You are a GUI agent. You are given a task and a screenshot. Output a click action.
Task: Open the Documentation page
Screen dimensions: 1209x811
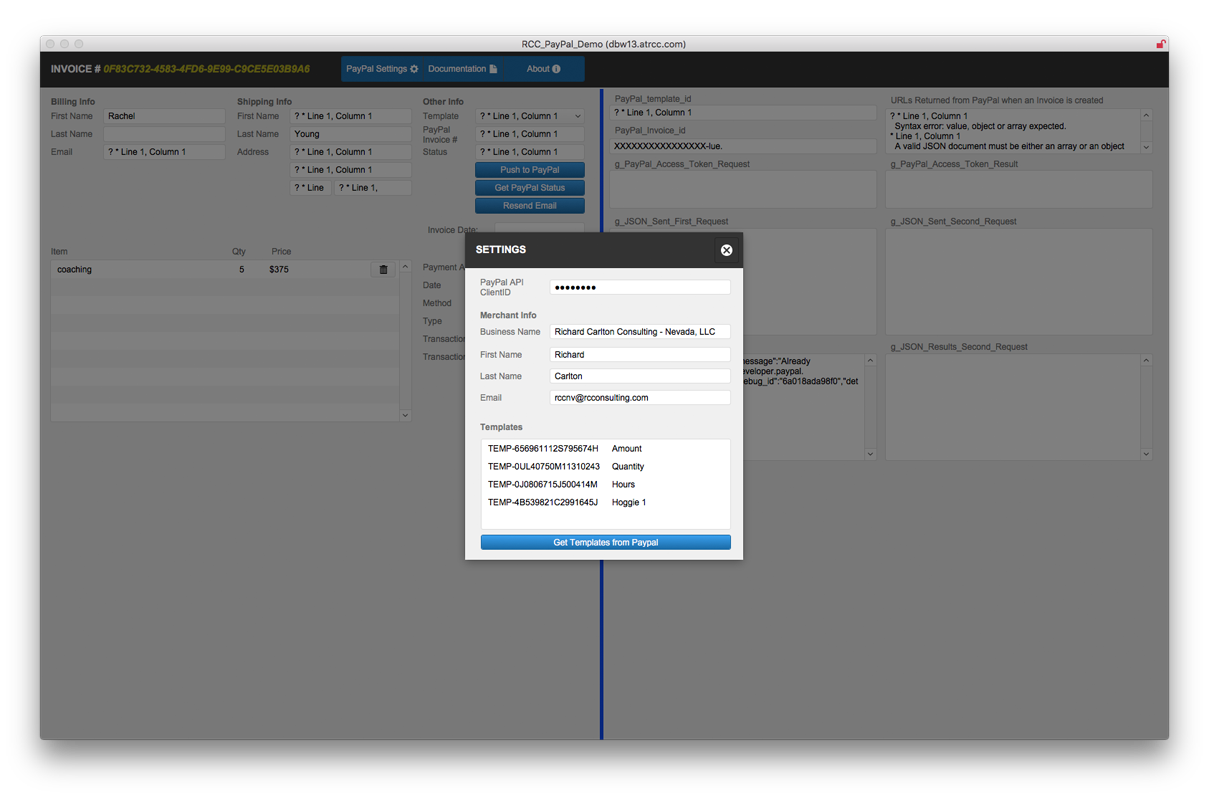(x=462, y=69)
